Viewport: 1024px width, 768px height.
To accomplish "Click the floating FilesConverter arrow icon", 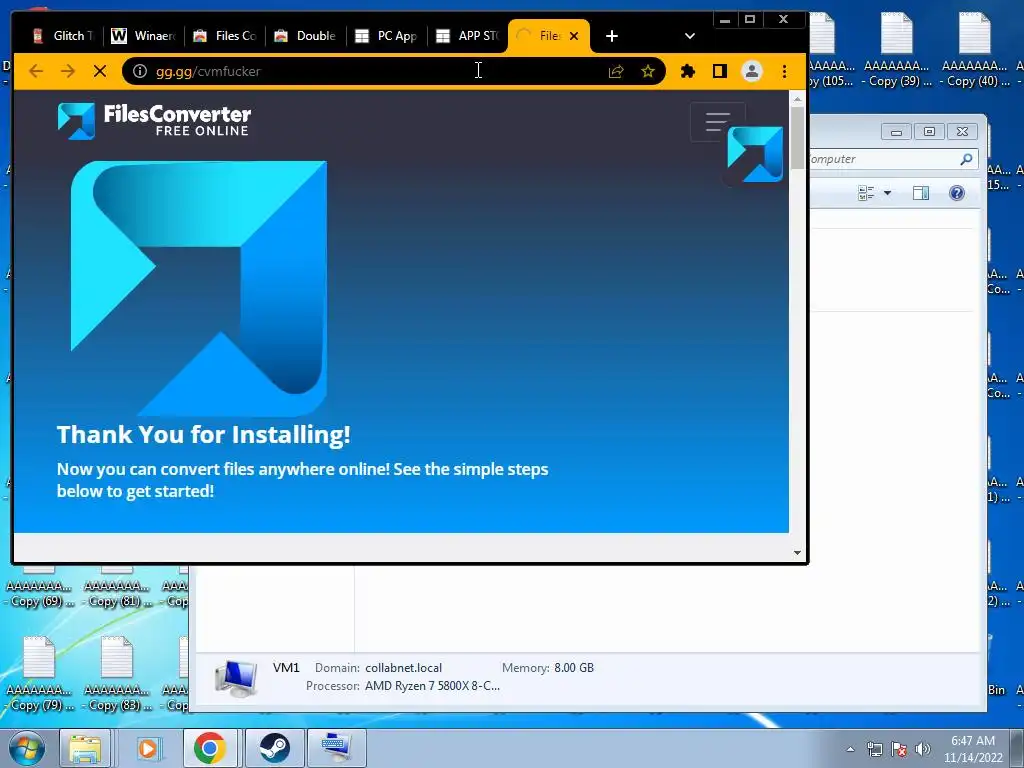I will pos(755,155).
